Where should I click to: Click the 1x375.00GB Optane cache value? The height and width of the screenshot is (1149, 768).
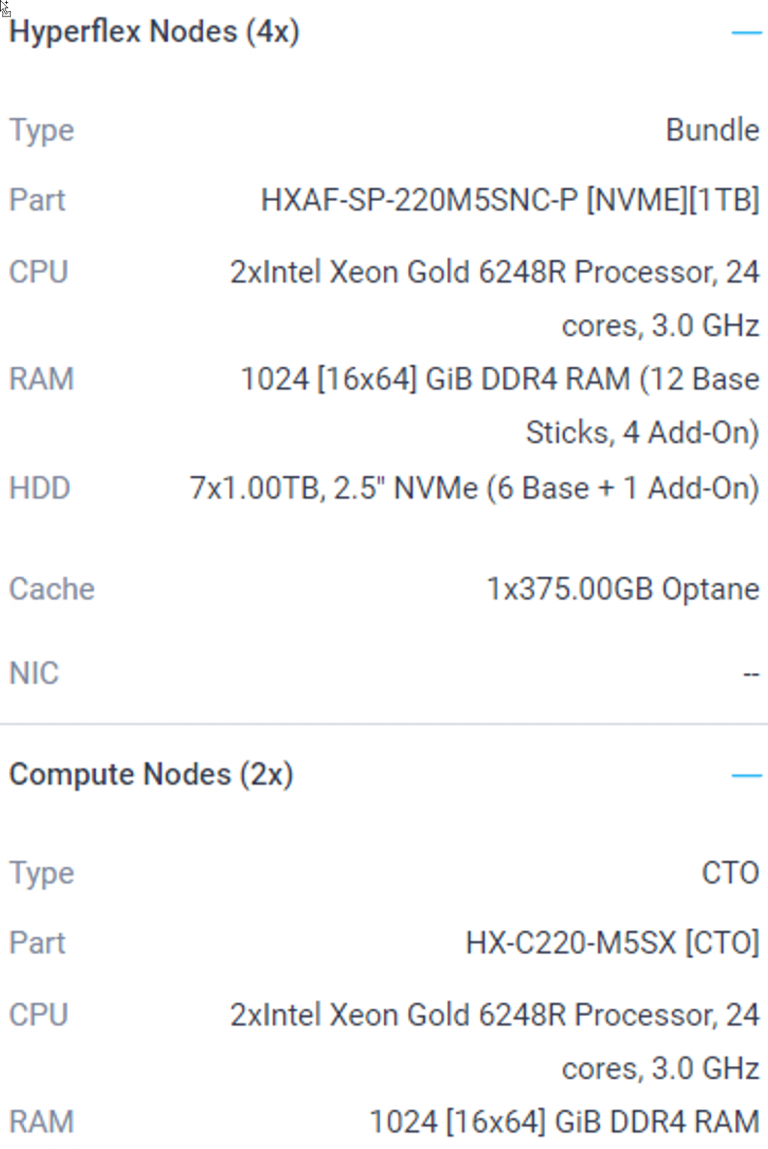[623, 589]
